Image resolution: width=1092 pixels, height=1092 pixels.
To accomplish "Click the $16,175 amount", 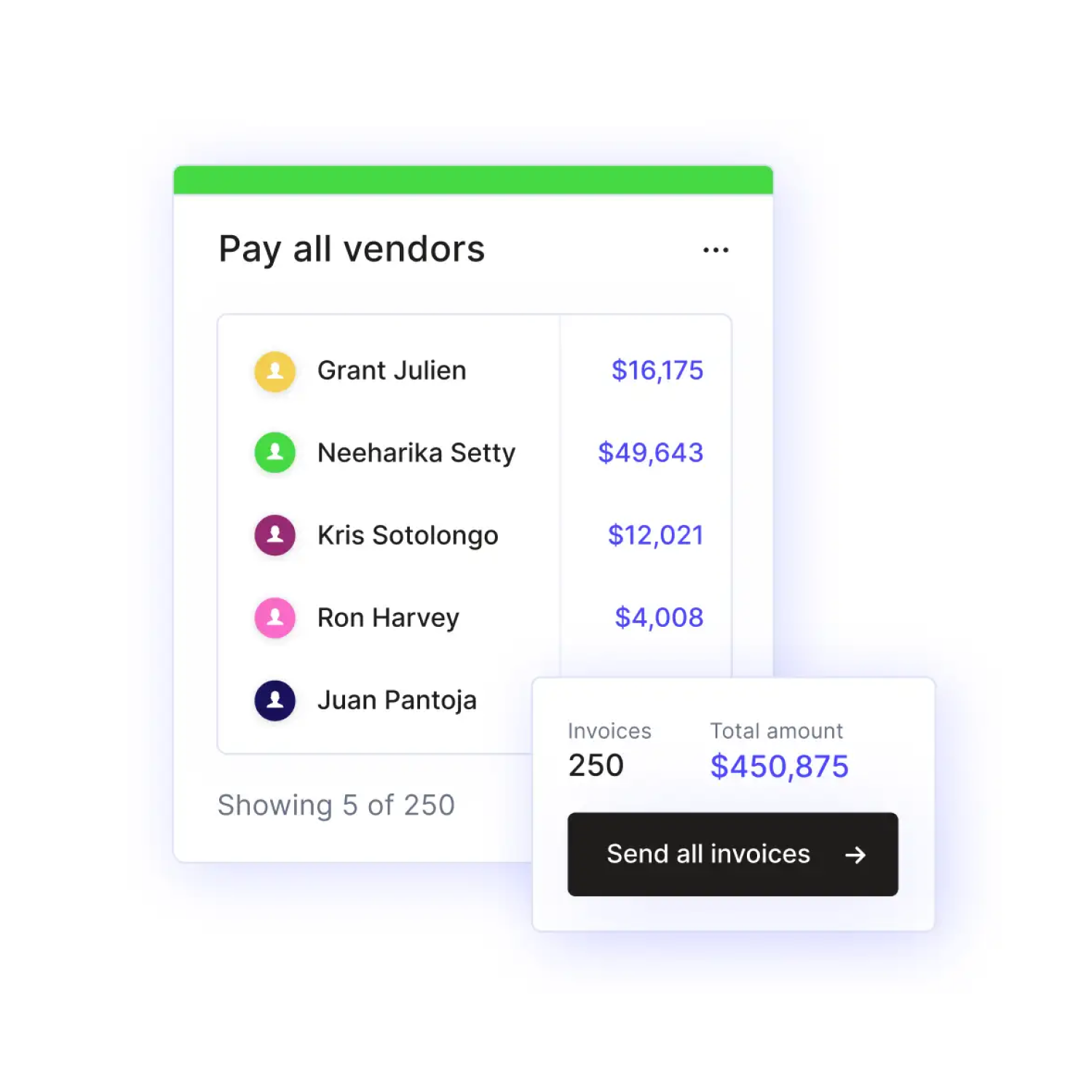I will pos(657,371).
